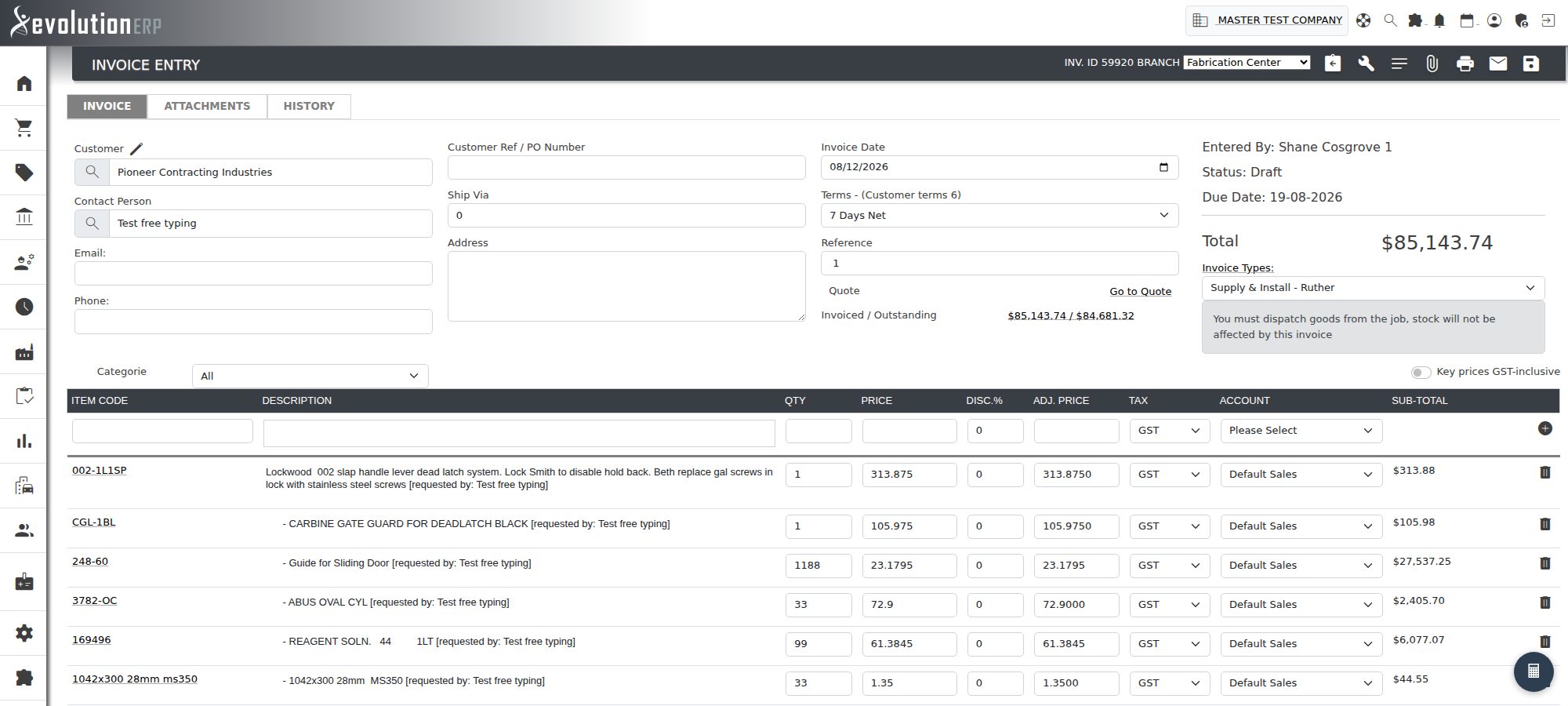Delete the 002-1L1SP line with trash icon
This screenshot has height=706, width=1568.
tap(1544, 472)
